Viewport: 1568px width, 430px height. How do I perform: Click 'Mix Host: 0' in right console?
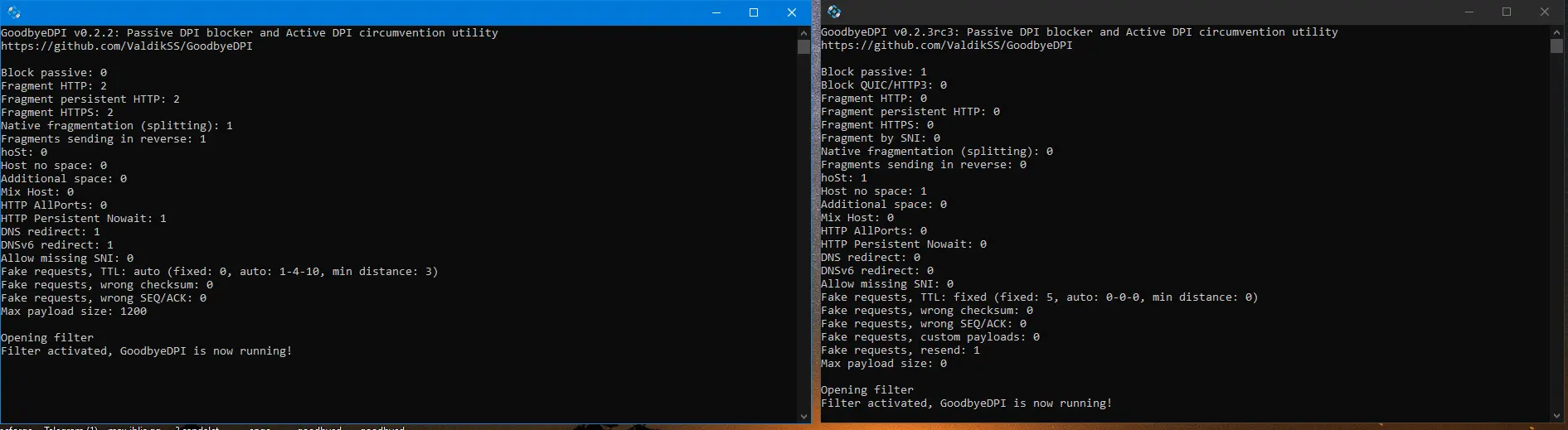pyautogui.click(x=857, y=218)
